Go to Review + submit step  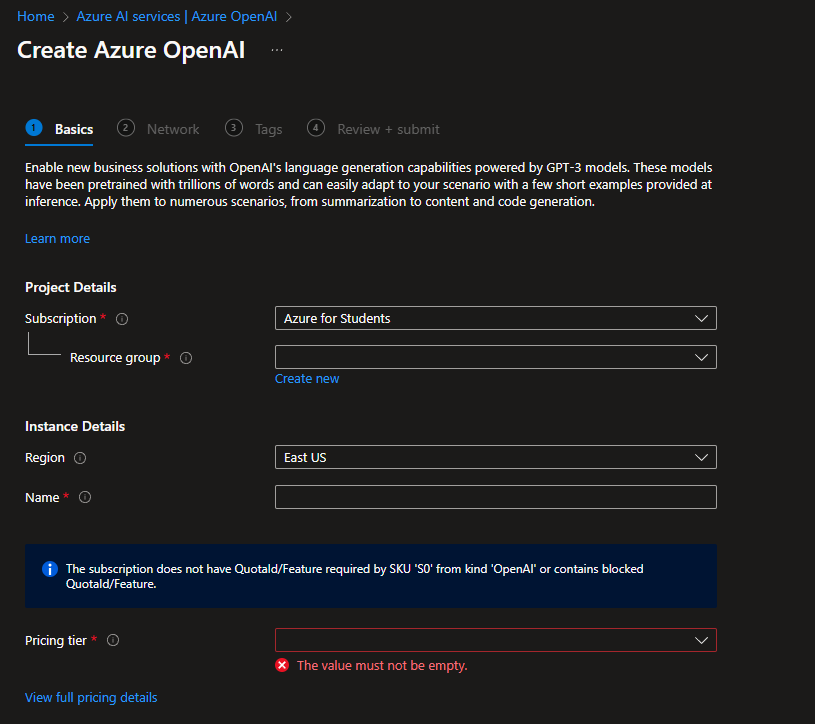(x=387, y=128)
